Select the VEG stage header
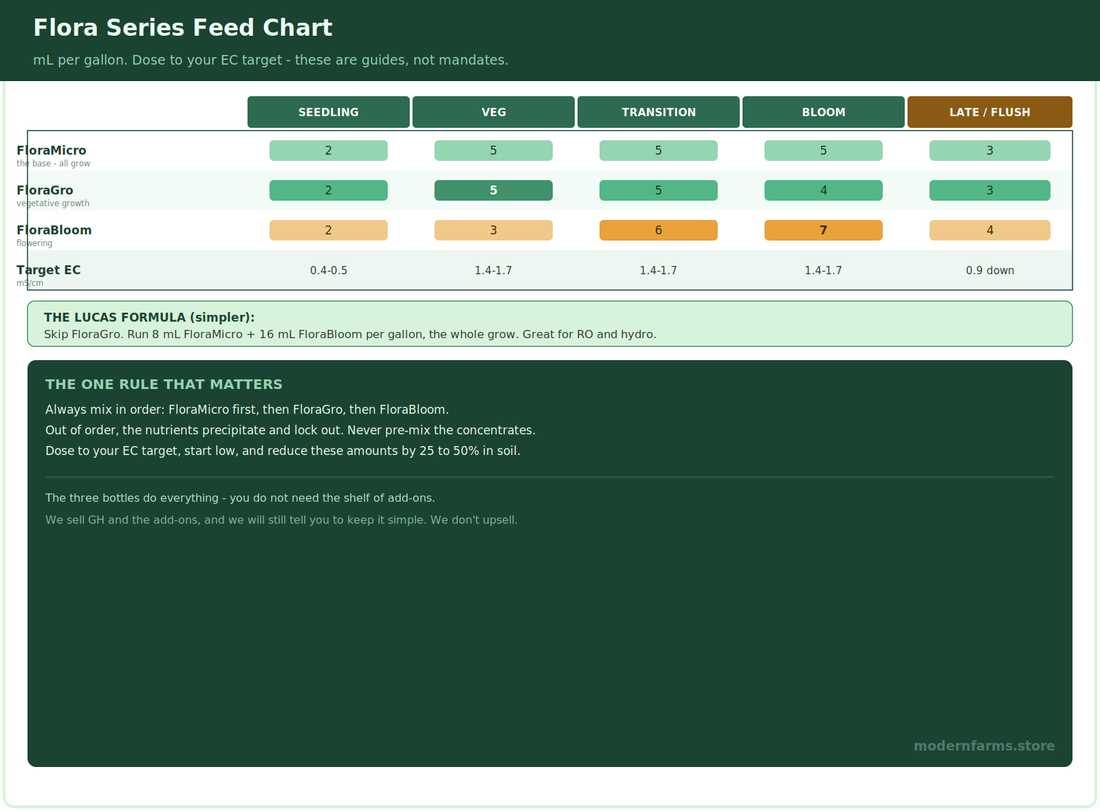 coord(493,112)
